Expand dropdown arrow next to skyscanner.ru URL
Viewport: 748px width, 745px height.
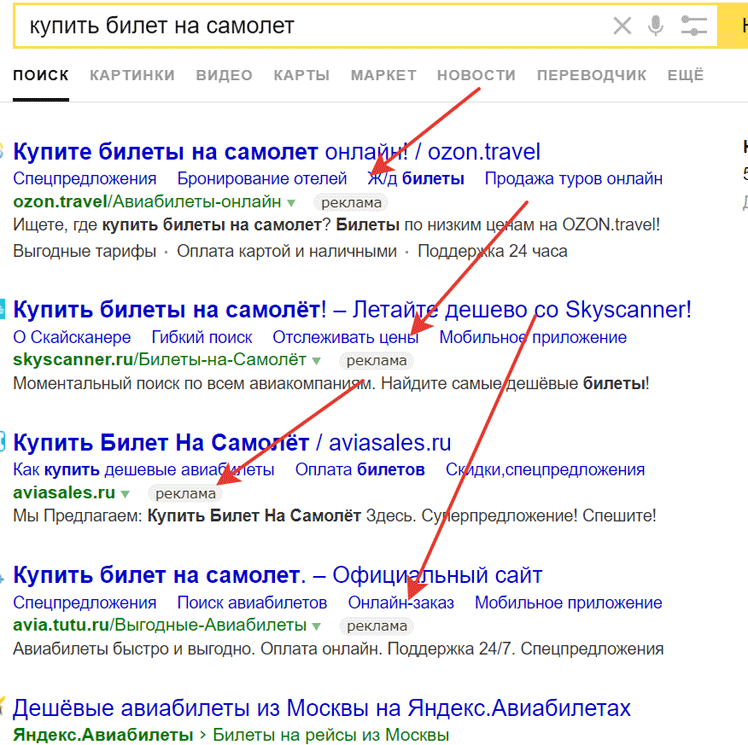click(316, 361)
